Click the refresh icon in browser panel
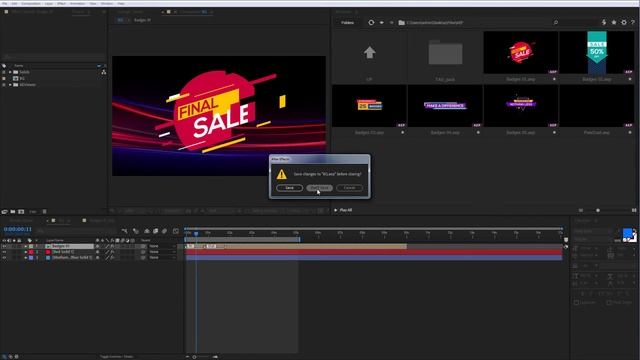Viewport: 640px width, 360px height. pyautogui.click(x=371, y=22)
